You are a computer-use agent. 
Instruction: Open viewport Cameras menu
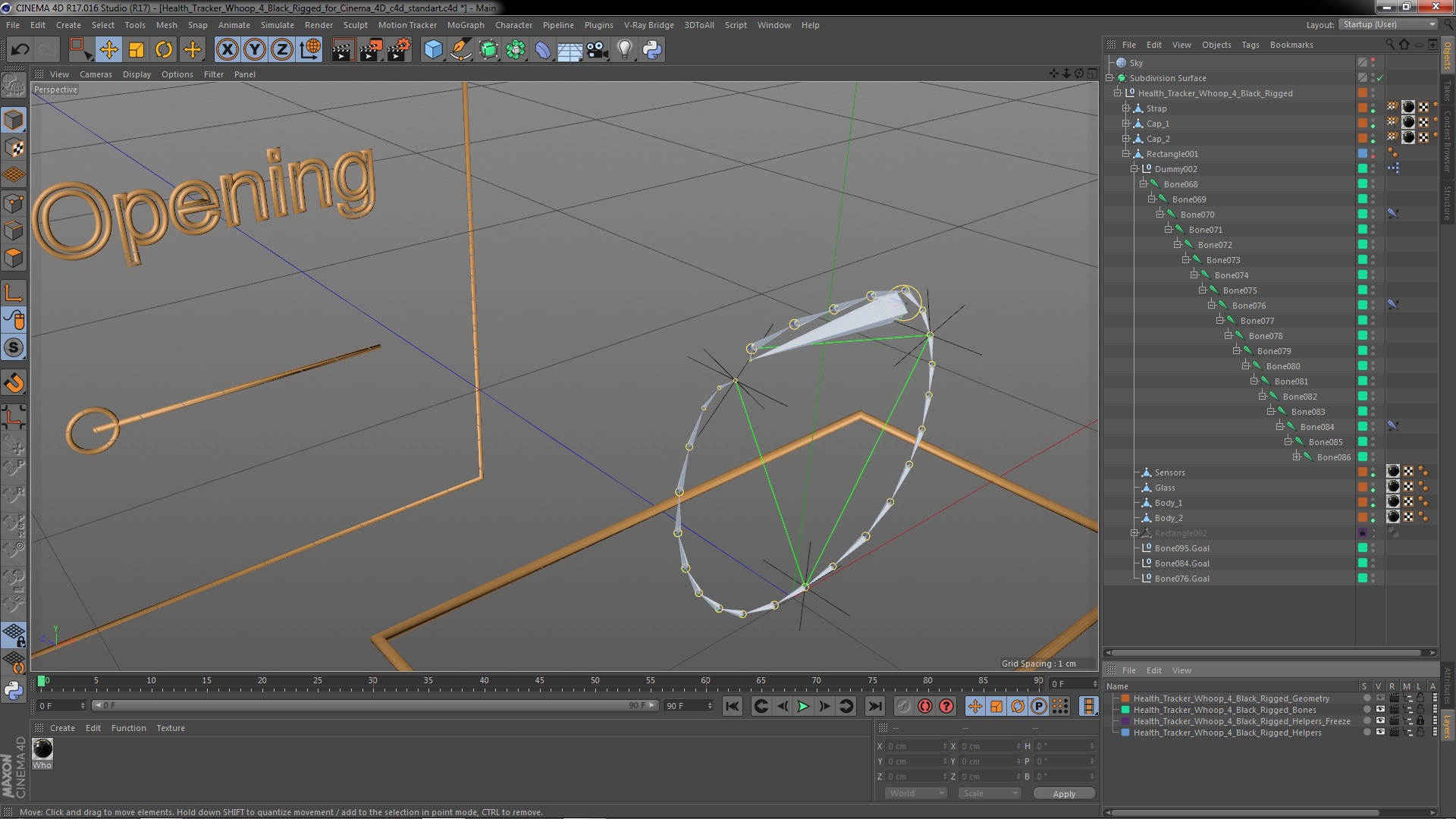tap(96, 74)
